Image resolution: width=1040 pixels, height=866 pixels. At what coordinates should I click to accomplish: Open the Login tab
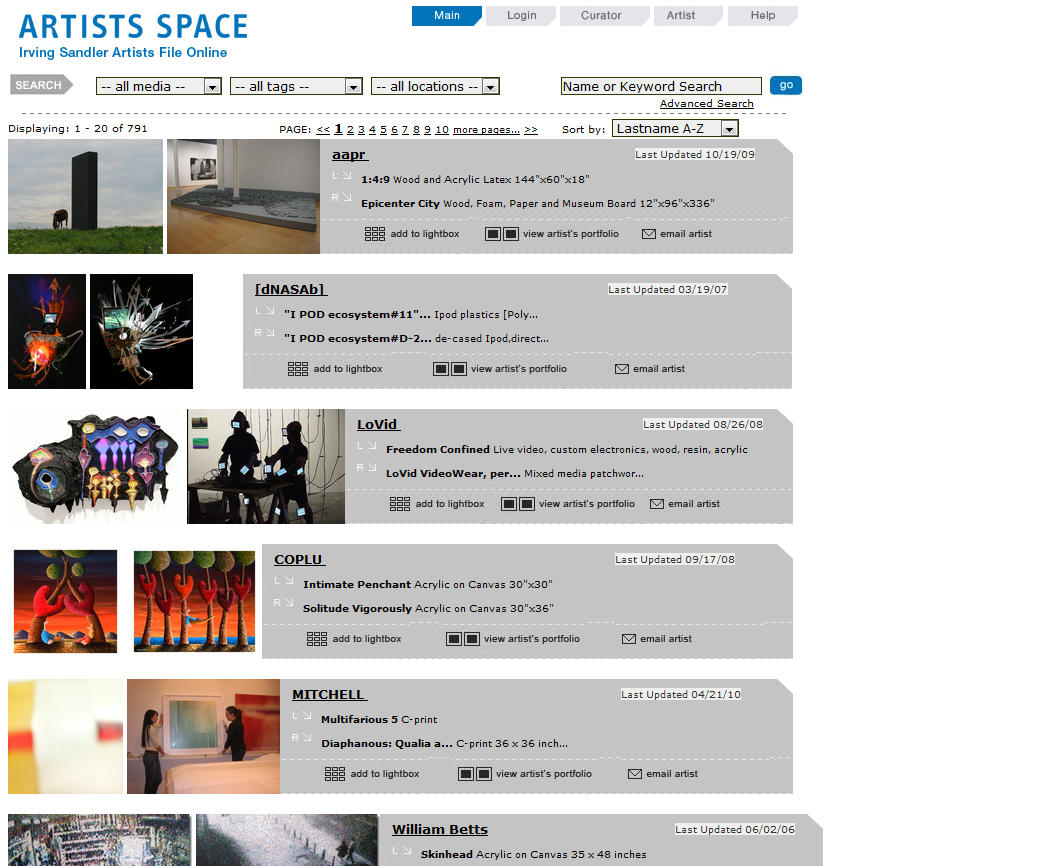[x=521, y=16]
